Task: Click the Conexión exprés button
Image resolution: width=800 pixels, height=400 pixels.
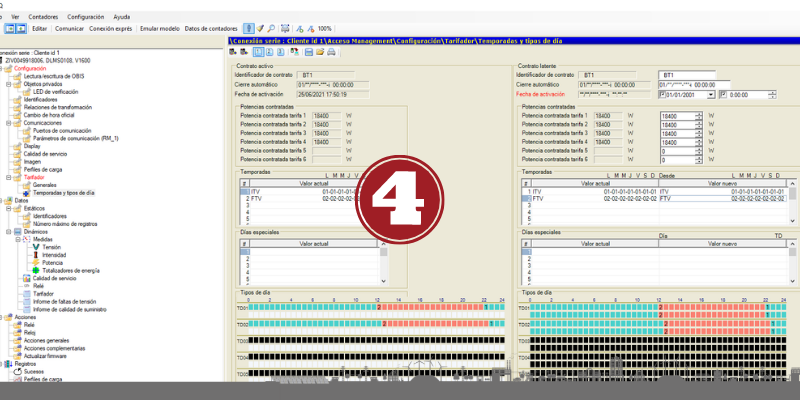Action: click(x=110, y=29)
